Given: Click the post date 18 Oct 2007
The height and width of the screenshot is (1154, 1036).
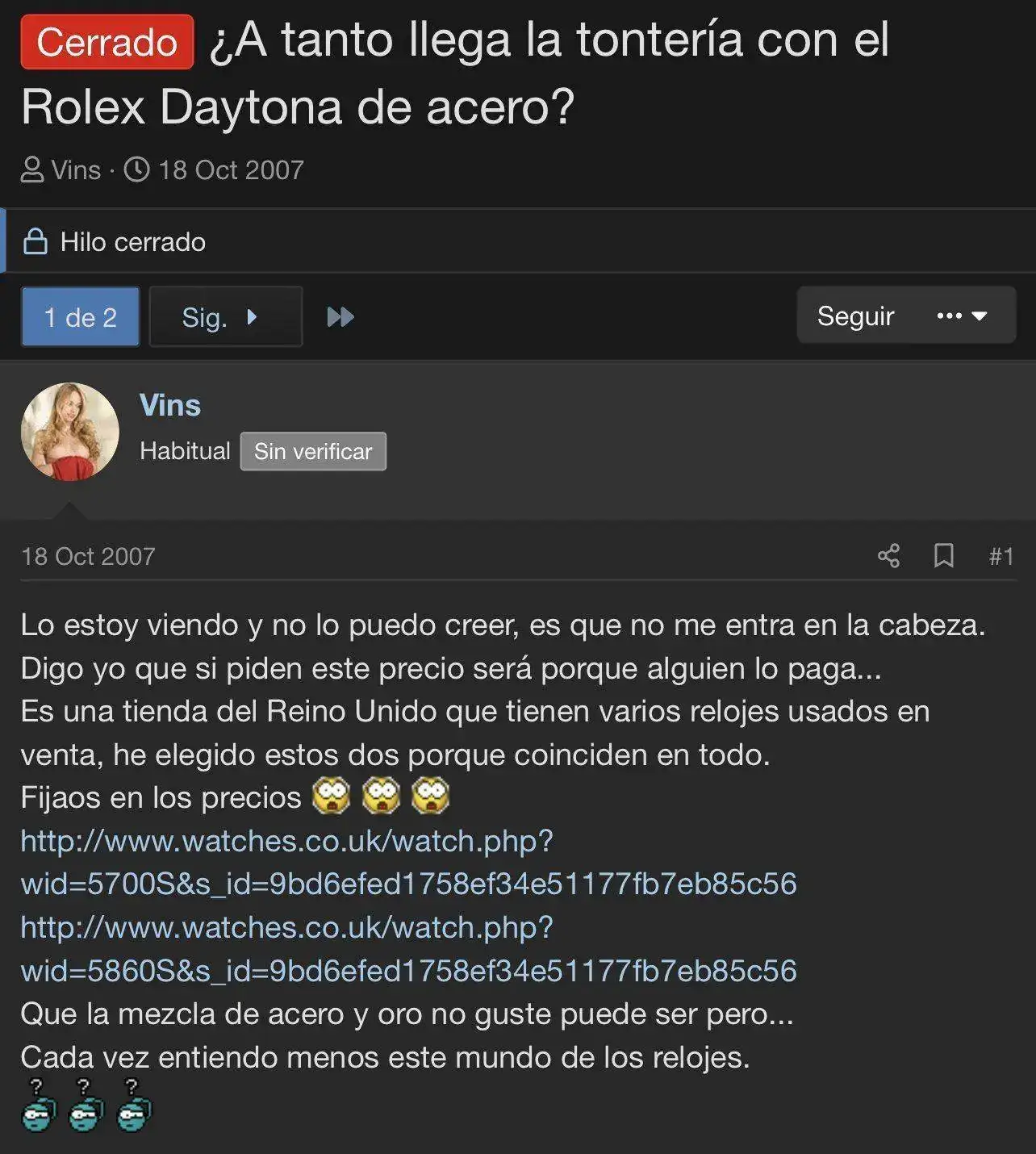Looking at the screenshot, I should (88, 556).
